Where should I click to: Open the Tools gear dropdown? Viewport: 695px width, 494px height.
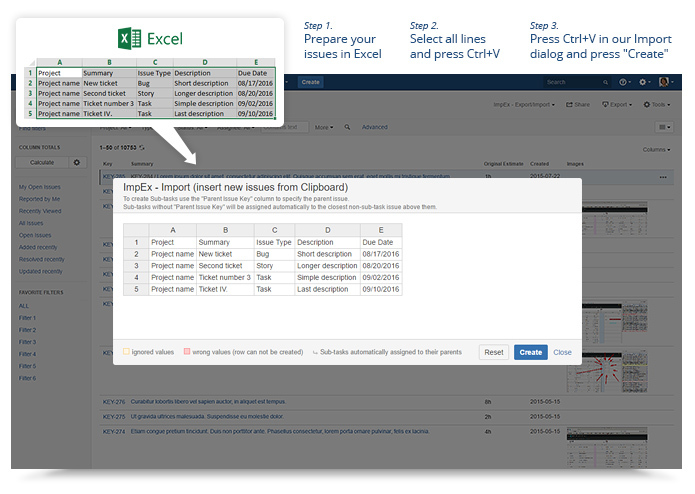click(656, 105)
